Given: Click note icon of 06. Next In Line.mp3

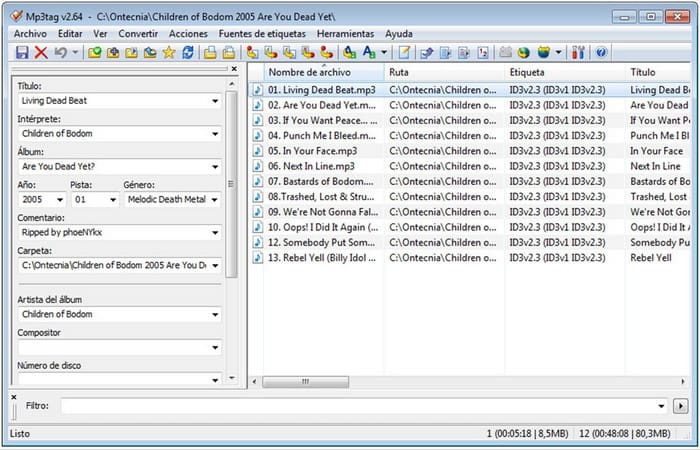Looking at the screenshot, I should 258,166.
